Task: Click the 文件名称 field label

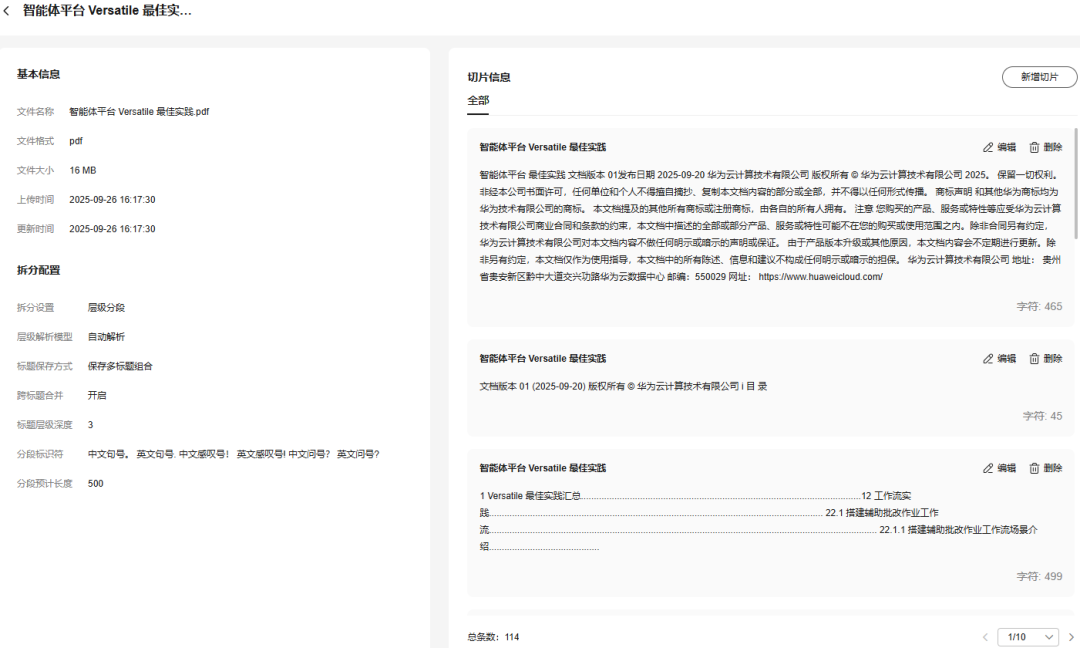Action: [x=35, y=112]
